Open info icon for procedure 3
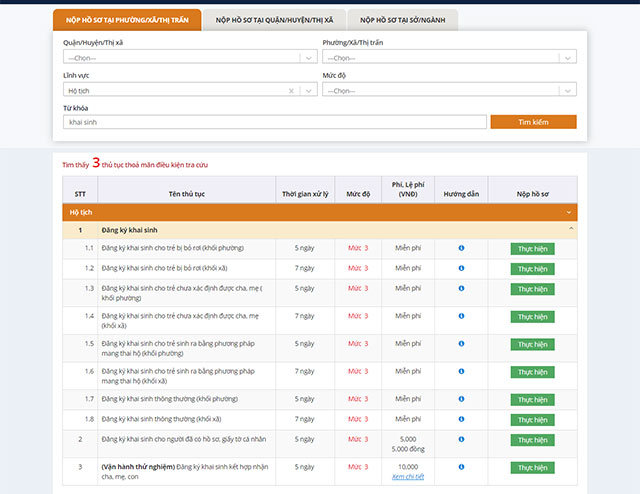This screenshot has width=640, height=494. 461,467
